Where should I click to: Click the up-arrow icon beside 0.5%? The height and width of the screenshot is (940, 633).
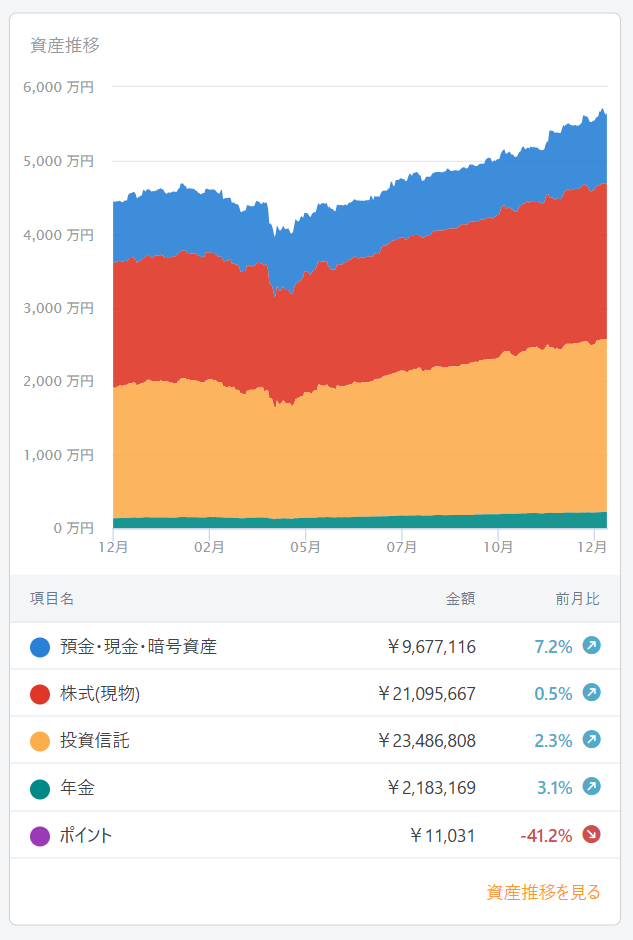tap(591, 693)
